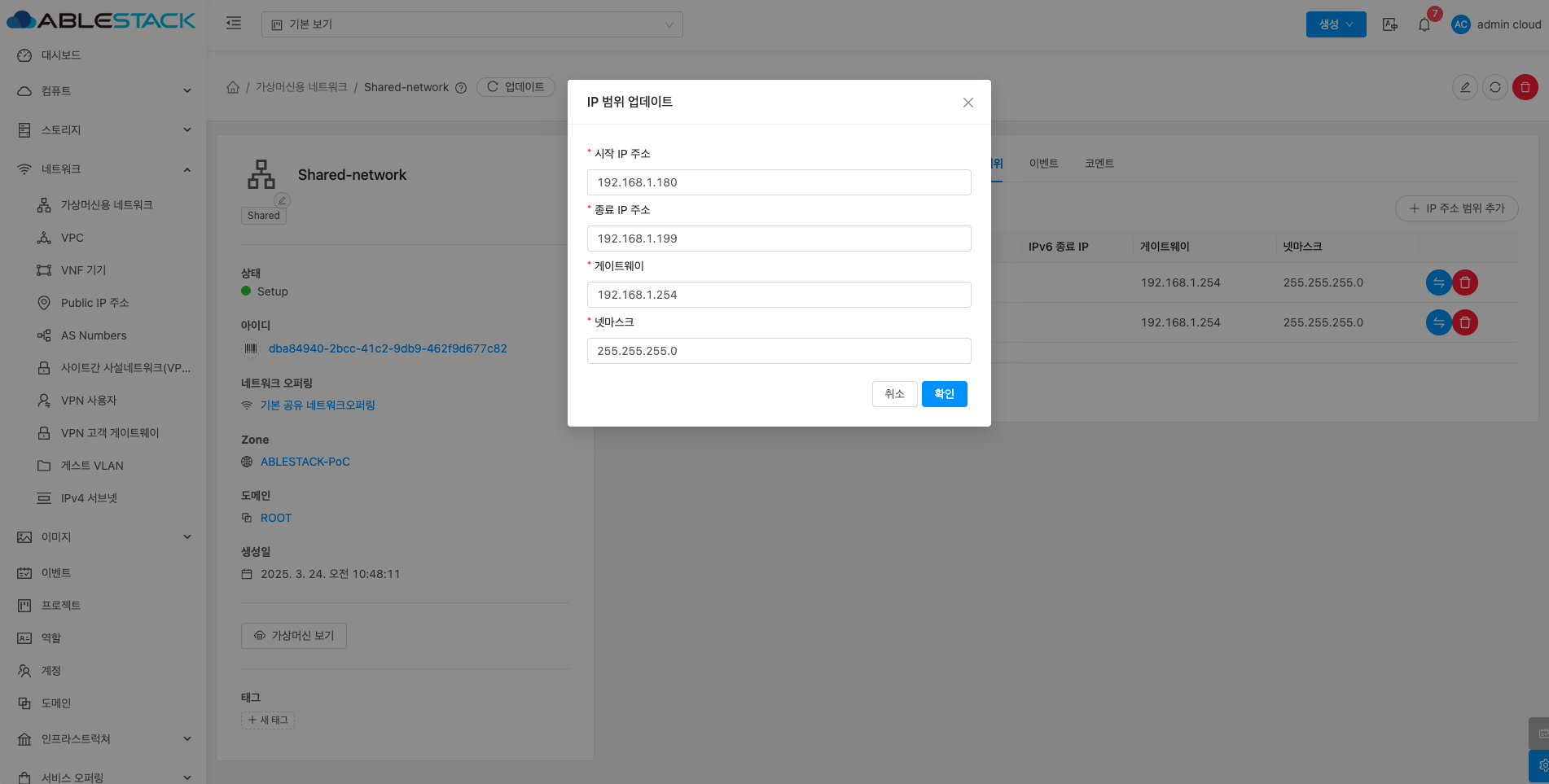Image resolution: width=1549 pixels, height=784 pixels.
Task: Expand the 스토리지 sidebar menu
Action: click(x=104, y=130)
